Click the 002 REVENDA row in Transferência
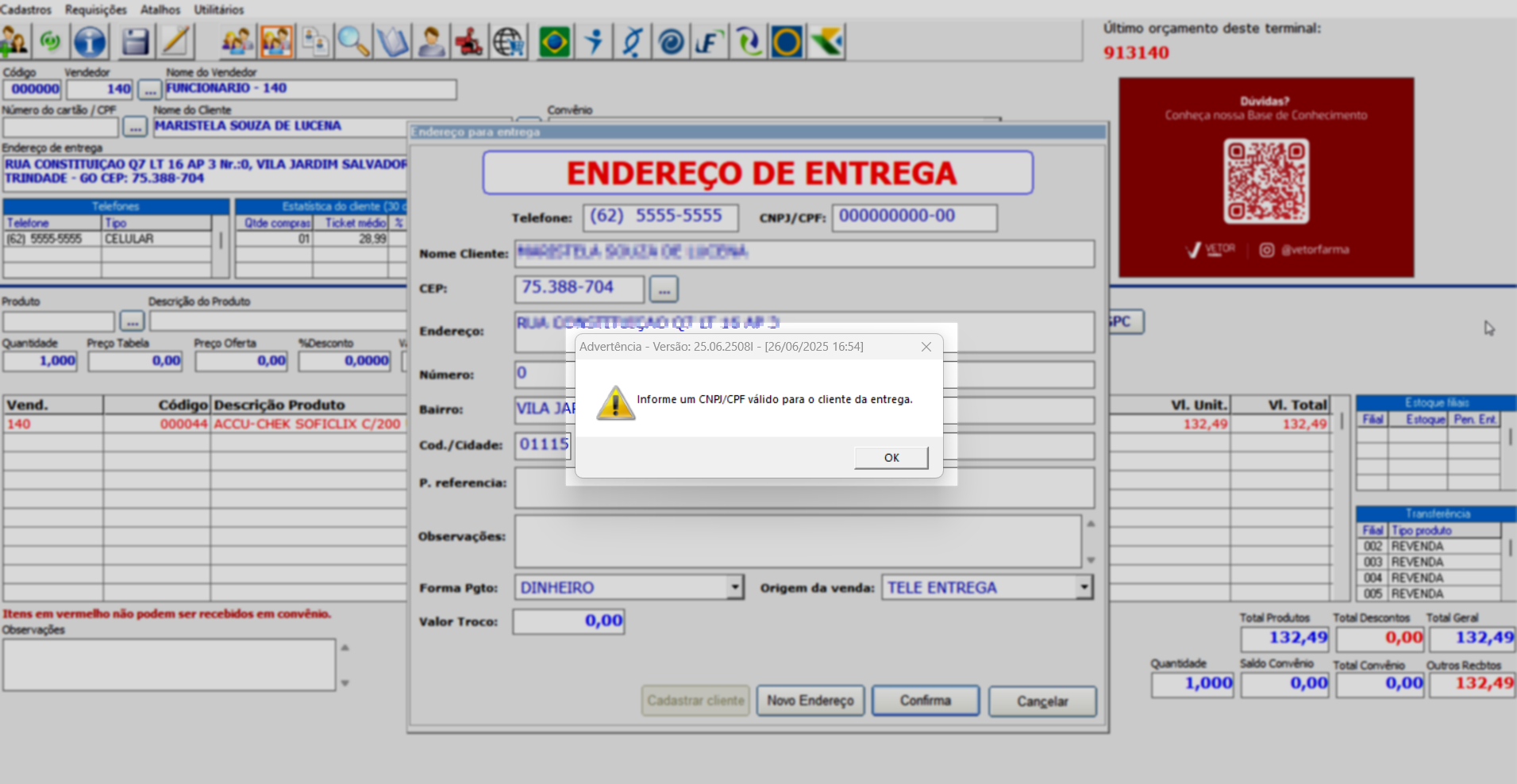This screenshot has height=784, width=1517. [1429, 546]
